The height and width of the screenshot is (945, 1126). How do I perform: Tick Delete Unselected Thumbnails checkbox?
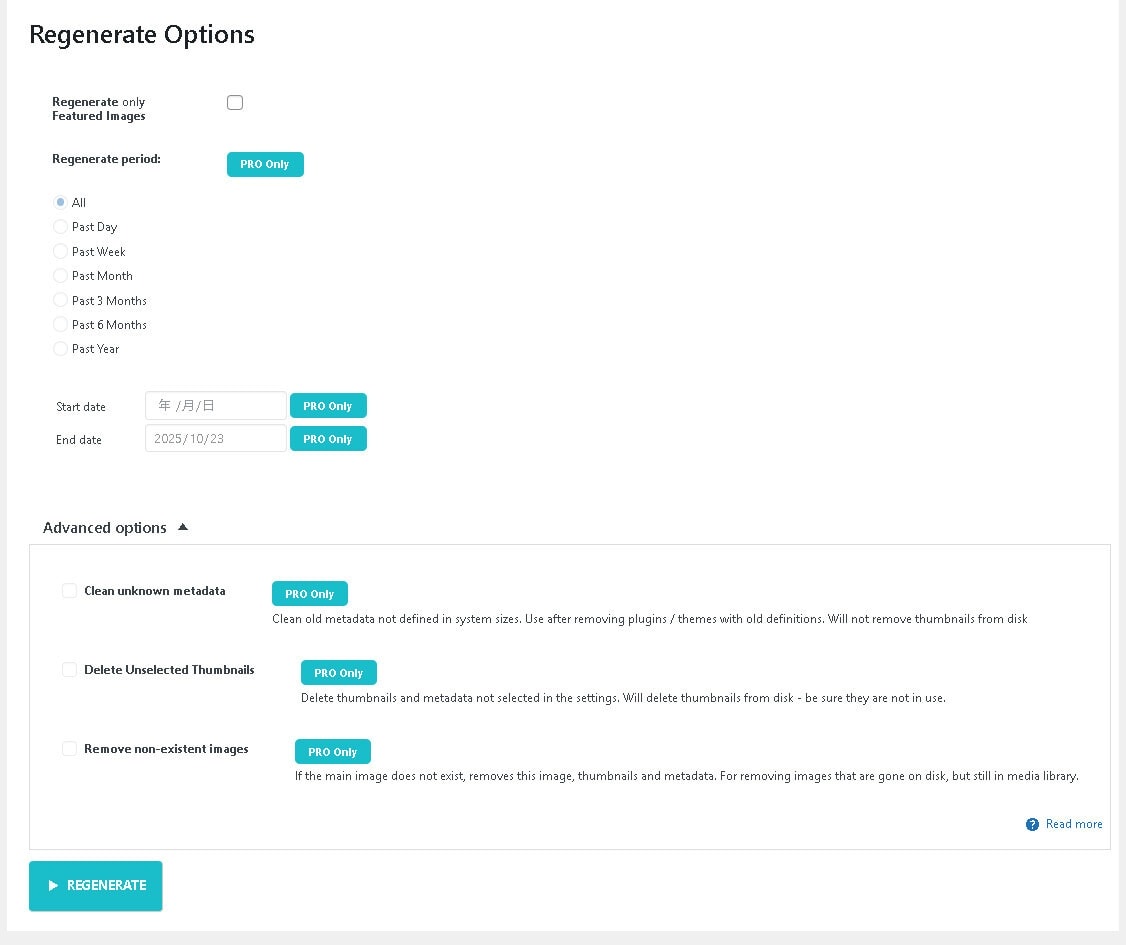(x=69, y=670)
